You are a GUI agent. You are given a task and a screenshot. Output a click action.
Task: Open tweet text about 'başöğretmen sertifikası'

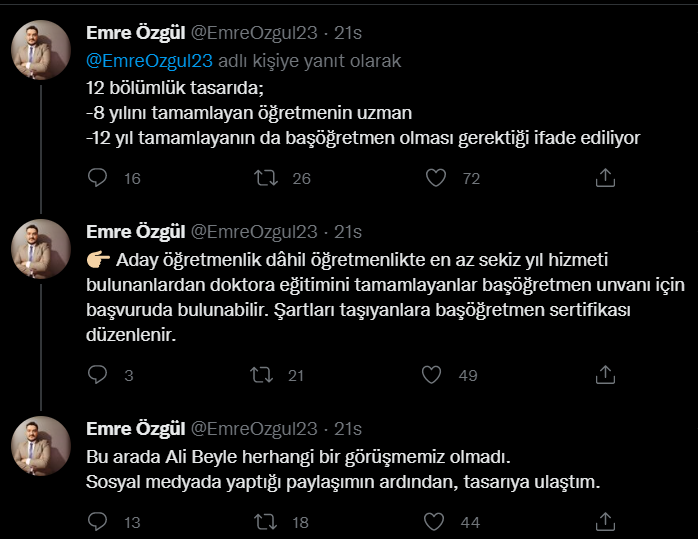coord(385,297)
